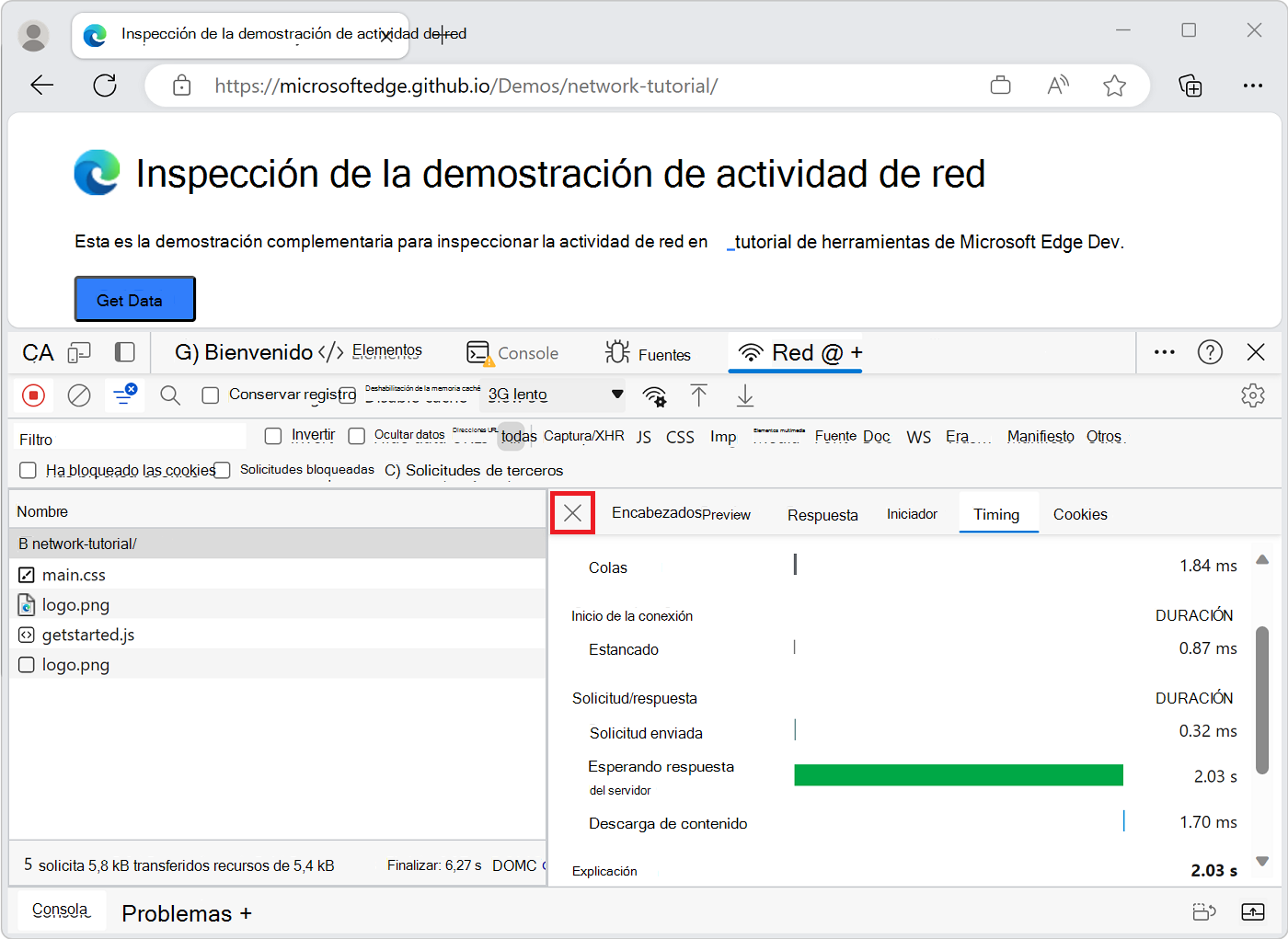This screenshot has height=939, width=1288.
Task: Filter requests by Captura/XHR
Action: pos(584,436)
